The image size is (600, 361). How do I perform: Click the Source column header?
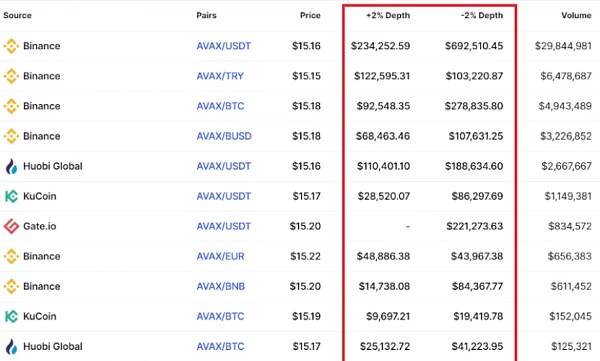point(18,16)
